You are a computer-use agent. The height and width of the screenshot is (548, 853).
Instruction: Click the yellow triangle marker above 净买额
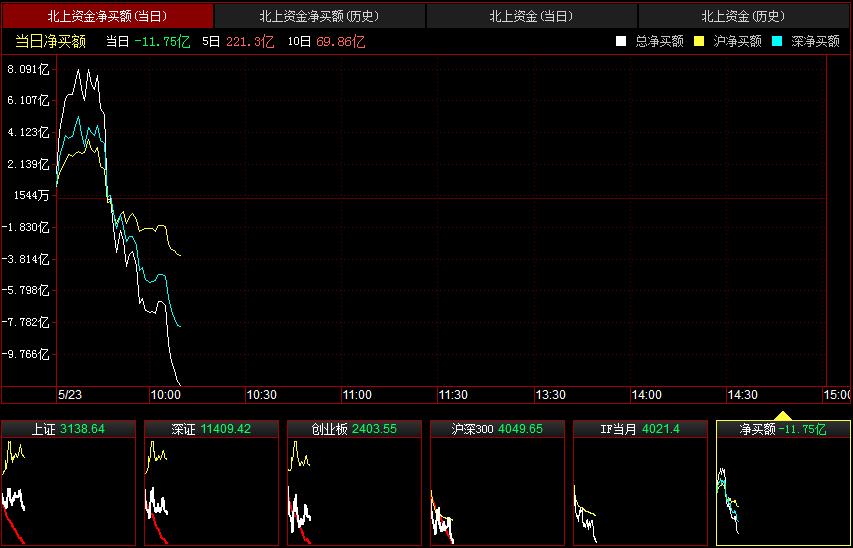pyautogui.click(x=783, y=415)
